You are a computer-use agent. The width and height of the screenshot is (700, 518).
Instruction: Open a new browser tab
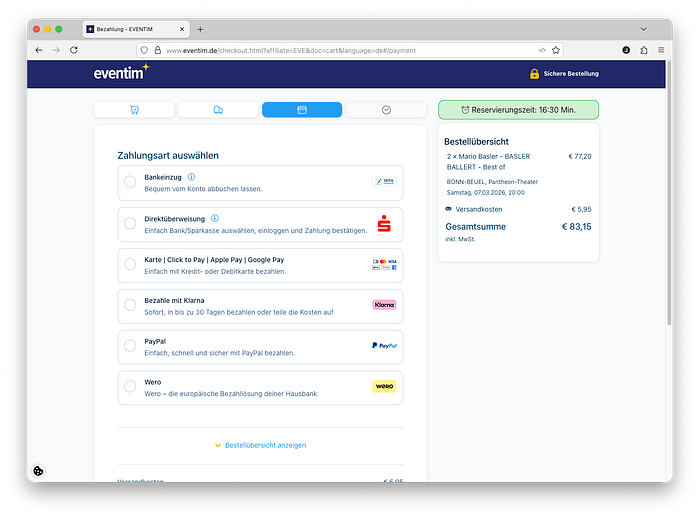(x=200, y=29)
